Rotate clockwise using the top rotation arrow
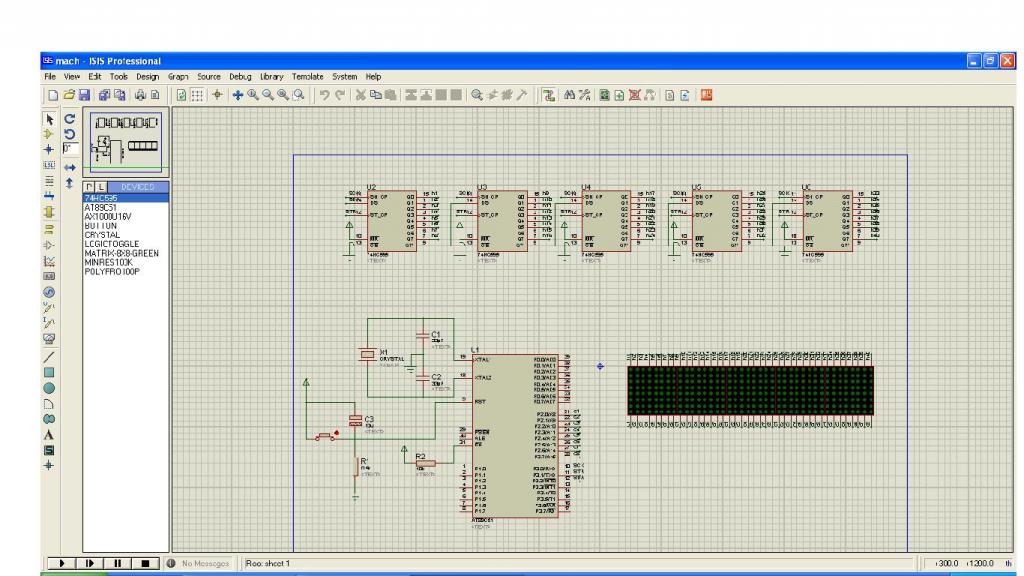The width and height of the screenshot is (1024, 576). click(70, 119)
